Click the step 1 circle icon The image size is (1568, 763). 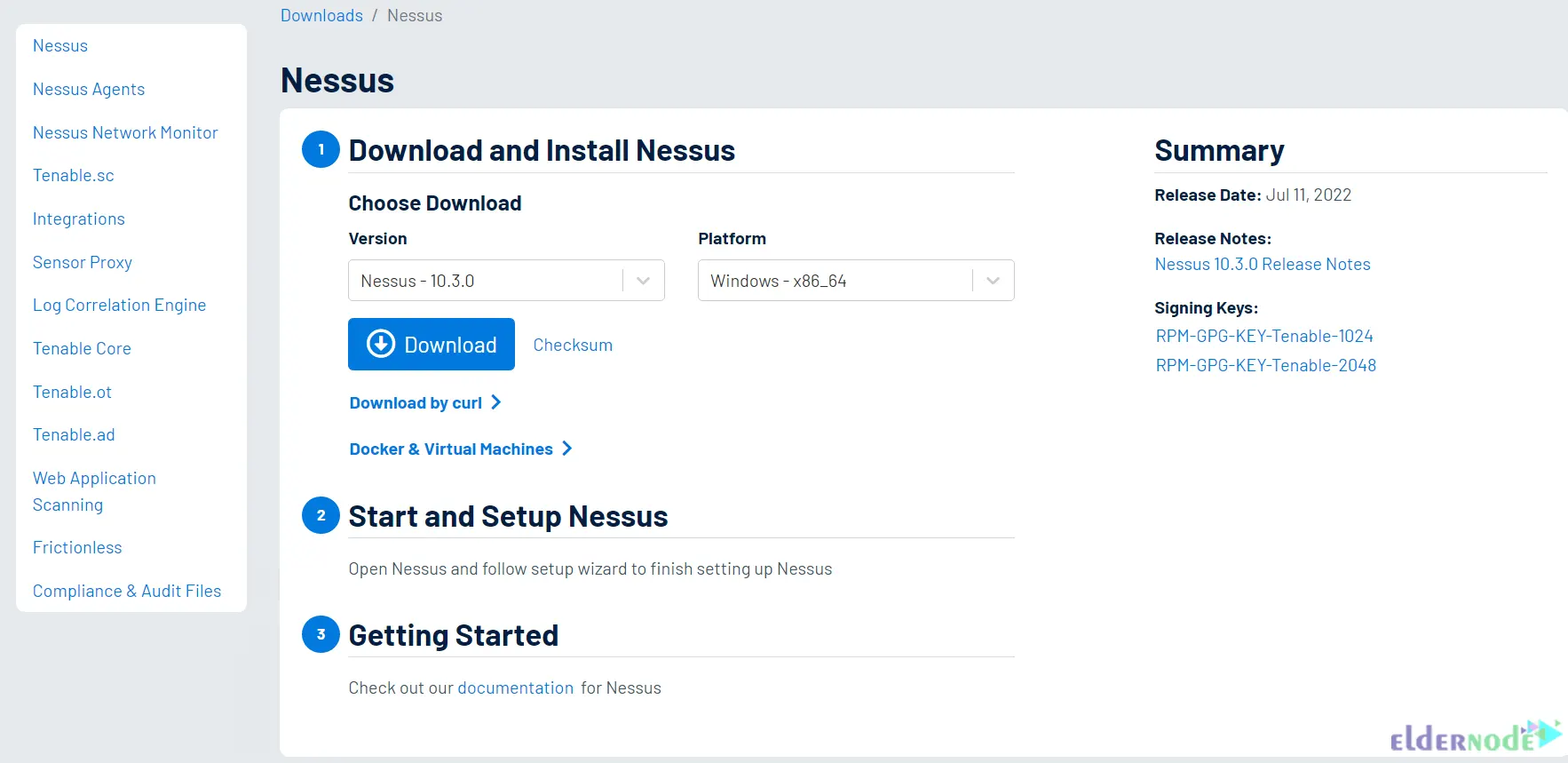pos(321,149)
